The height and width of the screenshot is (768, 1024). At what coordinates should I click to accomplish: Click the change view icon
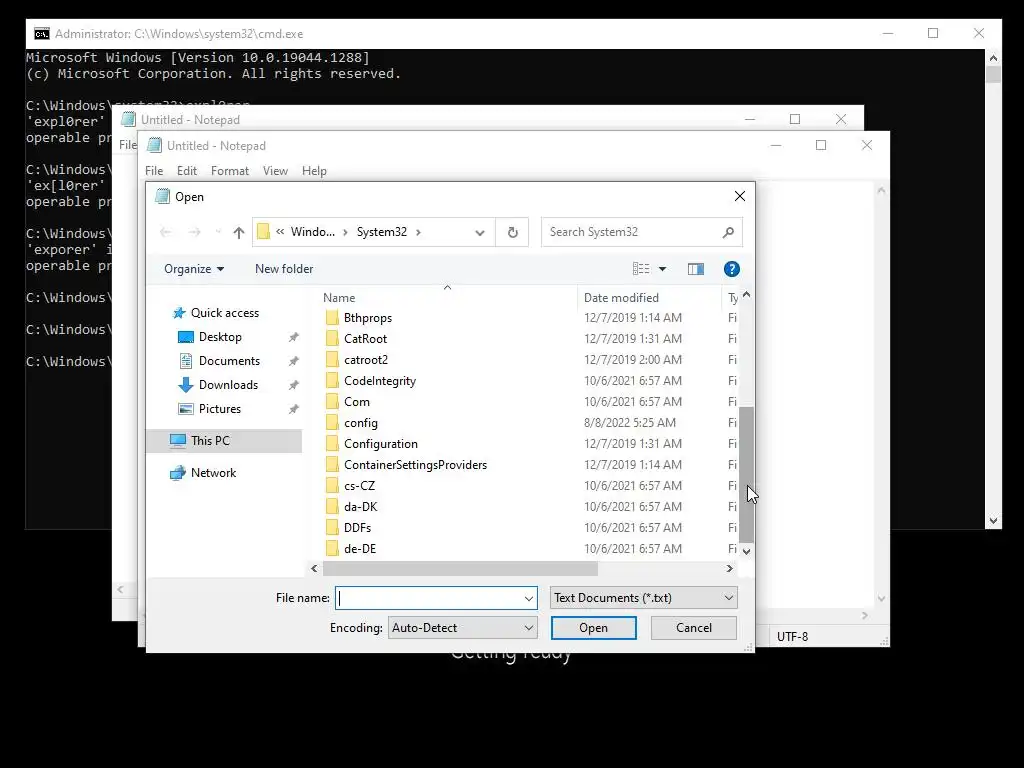[x=641, y=269]
